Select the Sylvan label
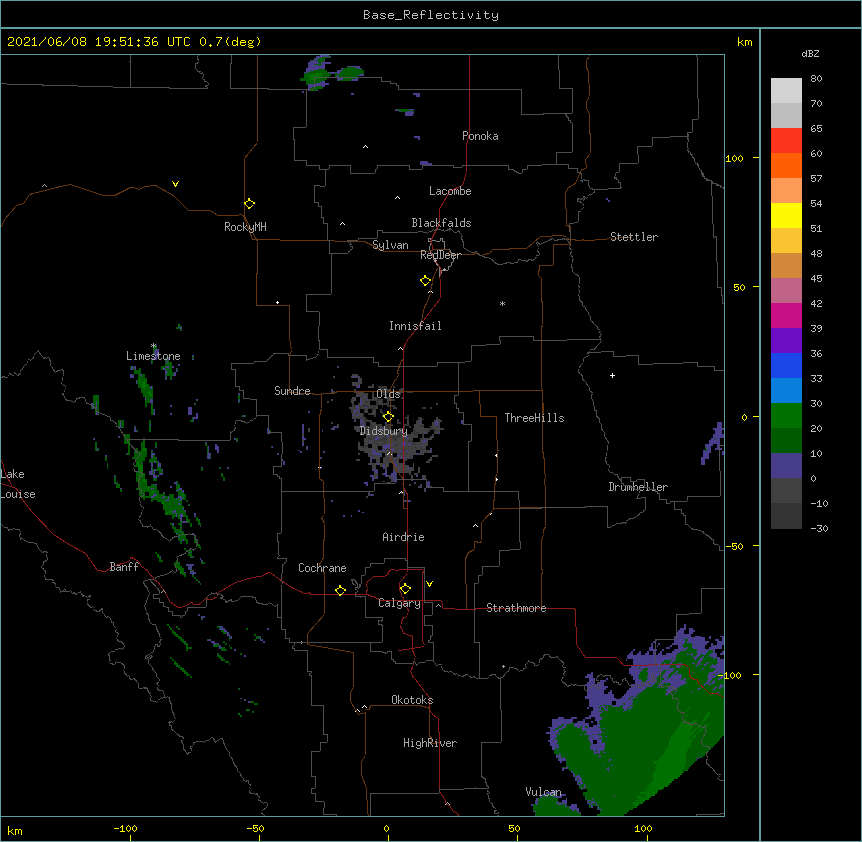The width and height of the screenshot is (862, 842). pos(390,245)
